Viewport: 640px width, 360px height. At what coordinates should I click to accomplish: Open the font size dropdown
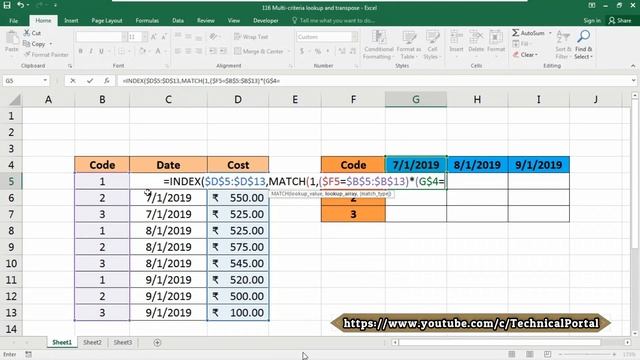click(145, 37)
